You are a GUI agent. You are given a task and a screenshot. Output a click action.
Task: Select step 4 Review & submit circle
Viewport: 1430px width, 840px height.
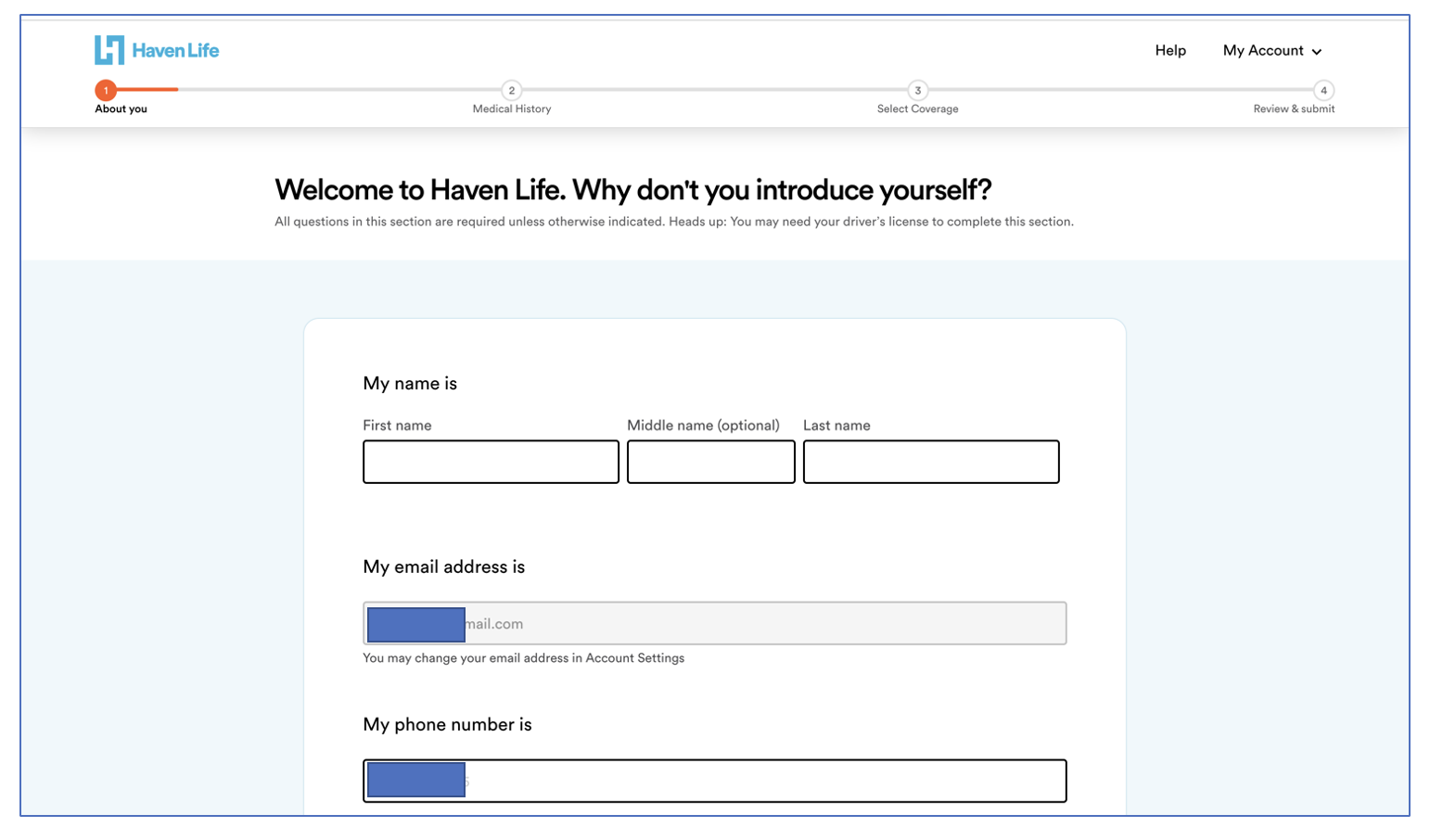1323,90
